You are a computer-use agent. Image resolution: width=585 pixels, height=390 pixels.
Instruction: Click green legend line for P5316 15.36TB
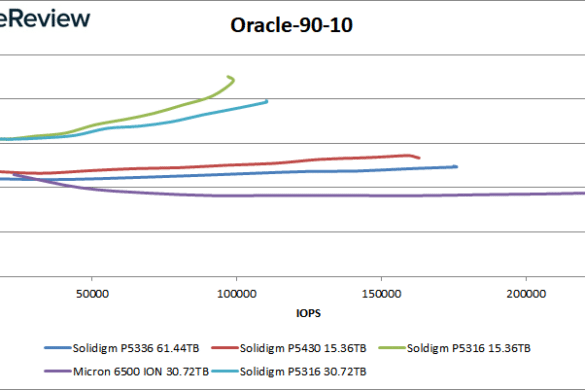(392, 348)
